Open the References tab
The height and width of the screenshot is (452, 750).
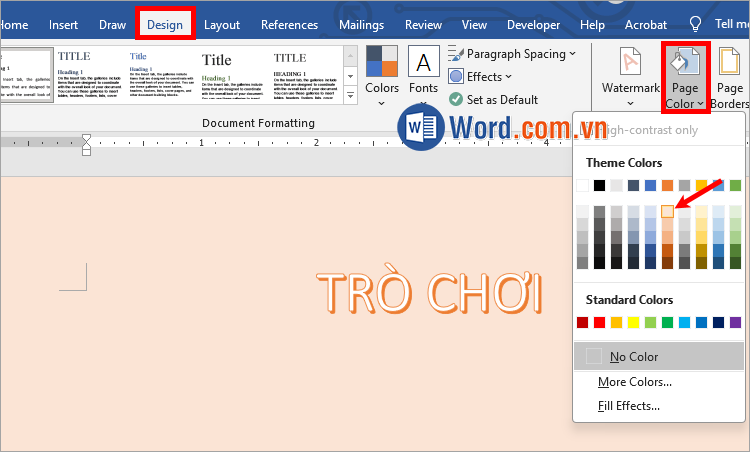tap(289, 25)
